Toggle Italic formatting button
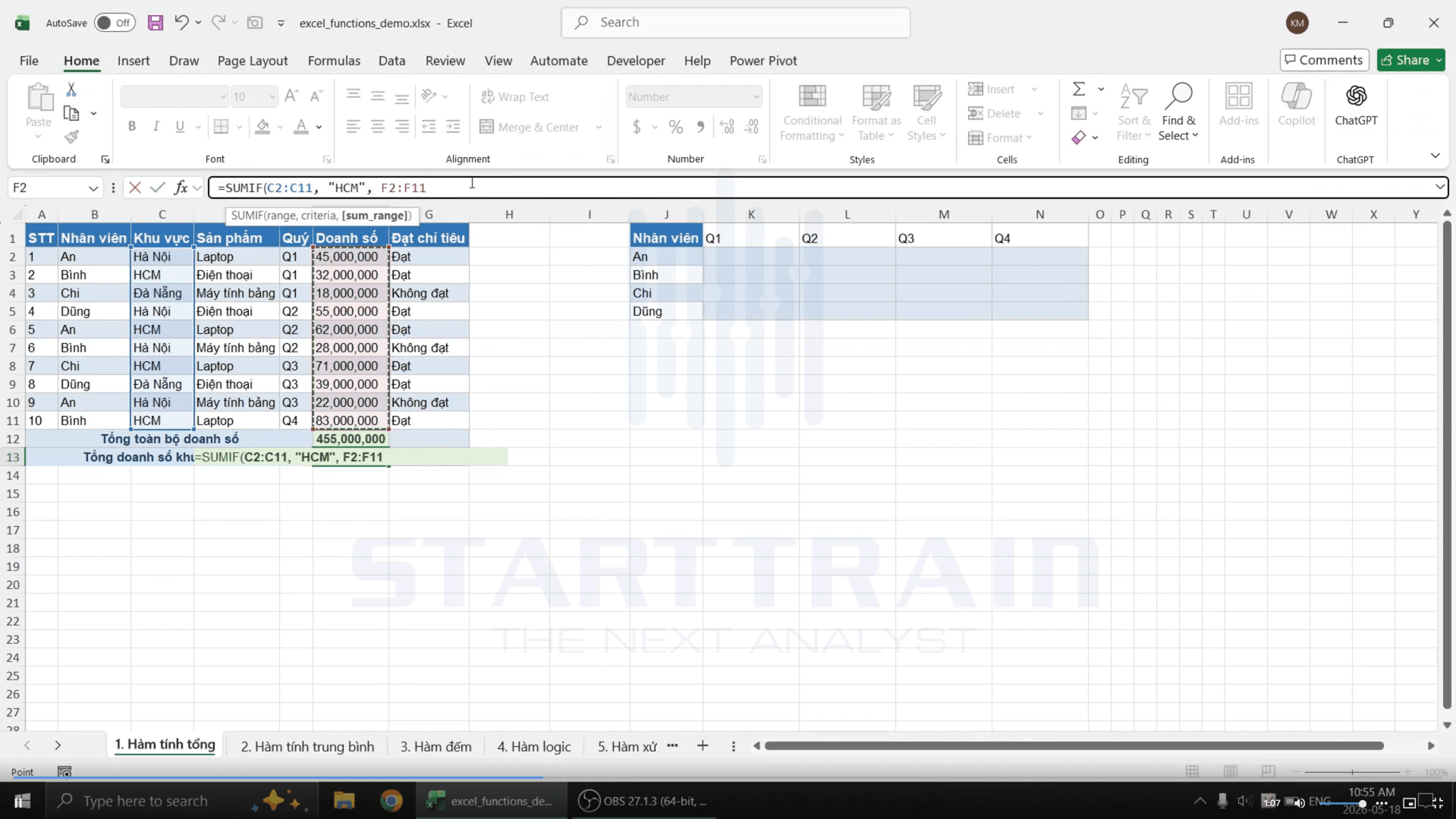This screenshot has width=1456, height=819. click(156, 127)
